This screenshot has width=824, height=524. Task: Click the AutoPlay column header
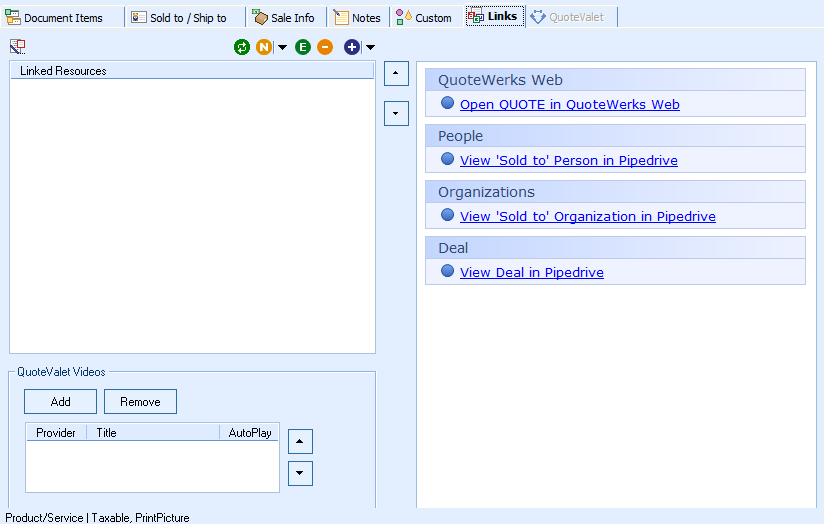click(x=249, y=433)
